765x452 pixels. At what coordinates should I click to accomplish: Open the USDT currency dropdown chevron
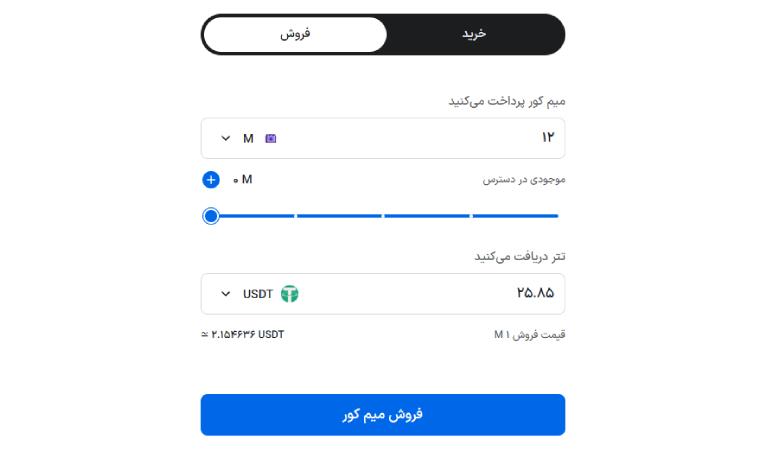[x=225, y=294]
